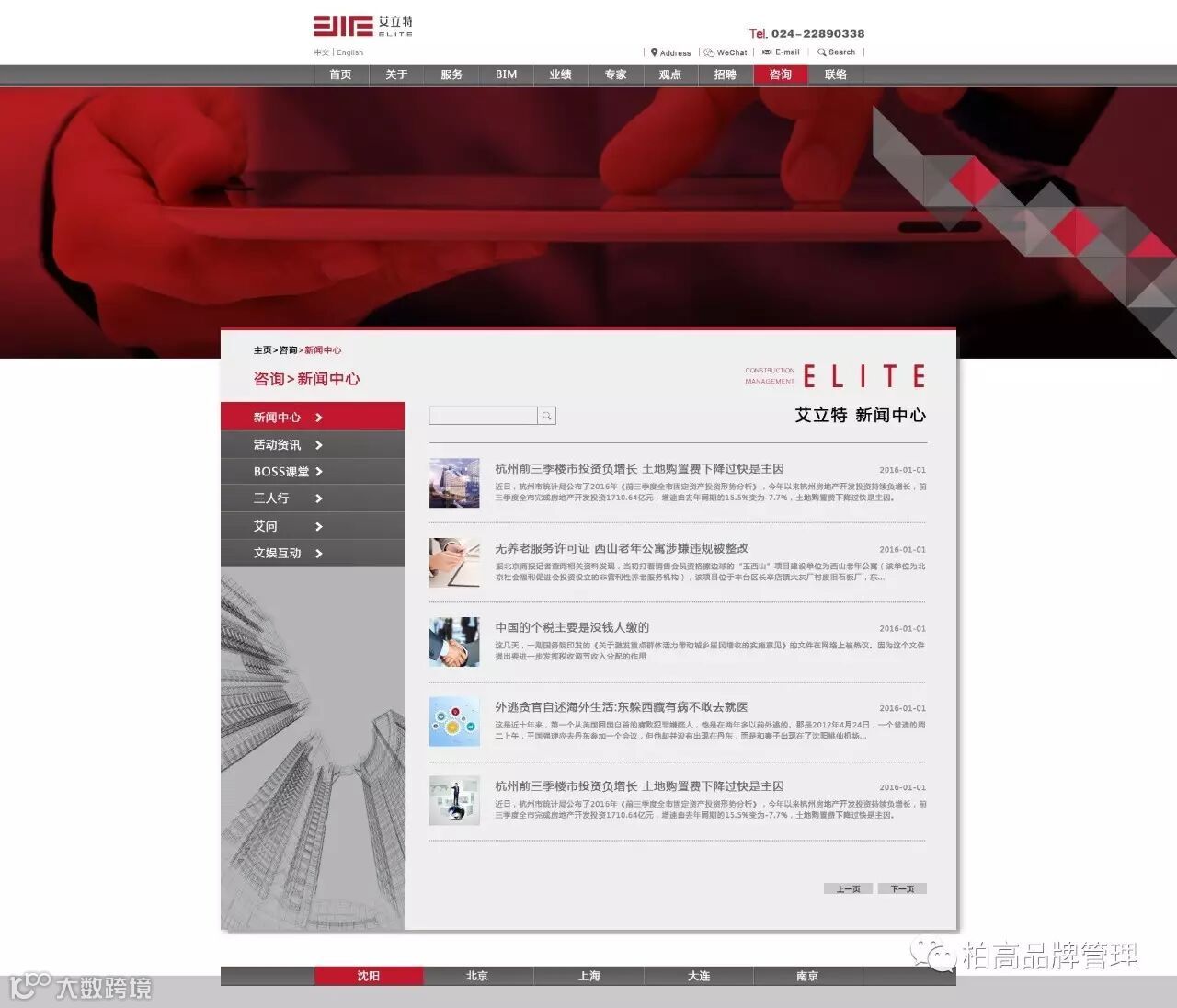The image size is (1177, 1008).
Task: Focus the news search input field
Action: click(483, 416)
